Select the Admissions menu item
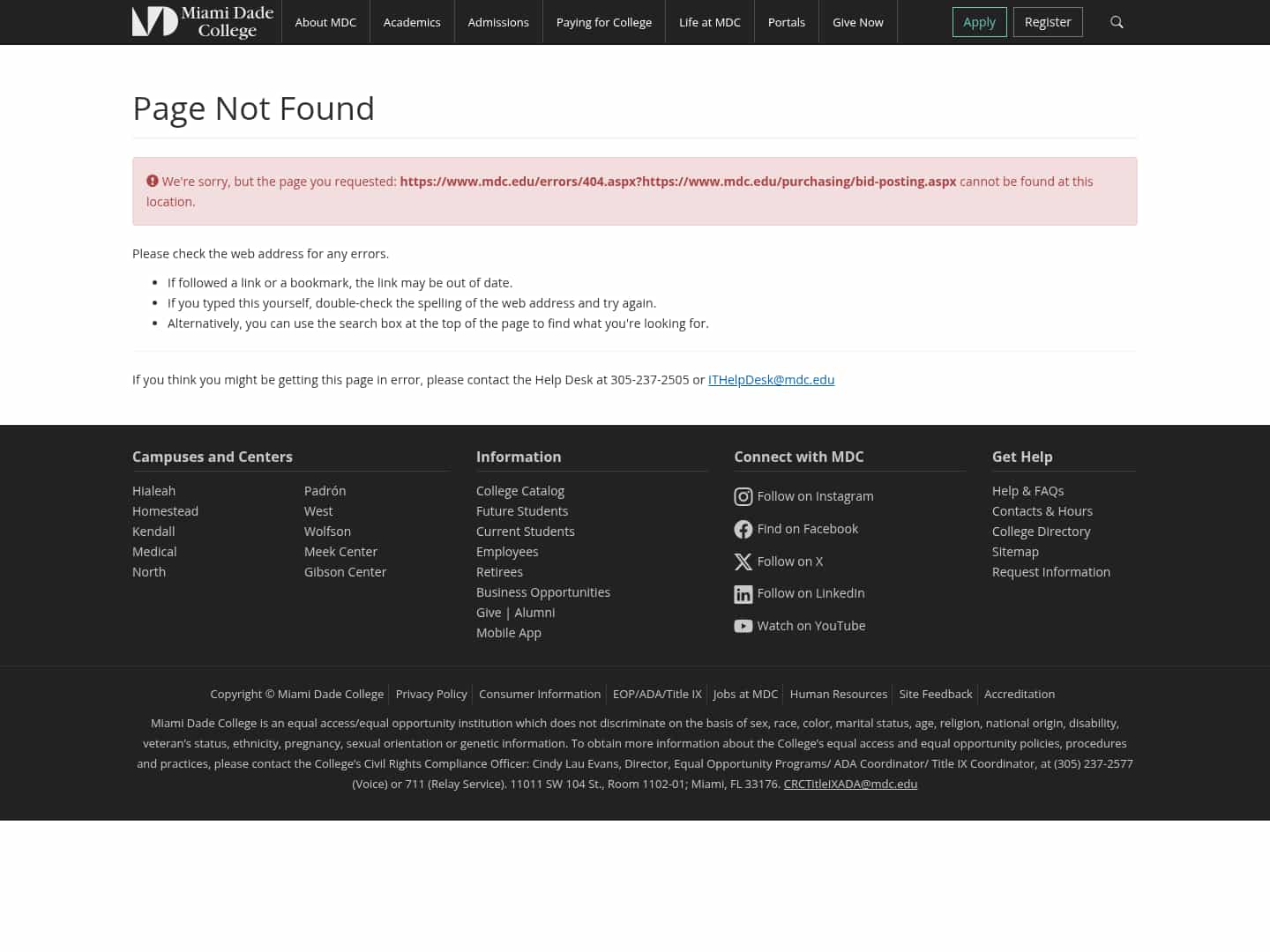1270x952 pixels. (x=498, y=22)
